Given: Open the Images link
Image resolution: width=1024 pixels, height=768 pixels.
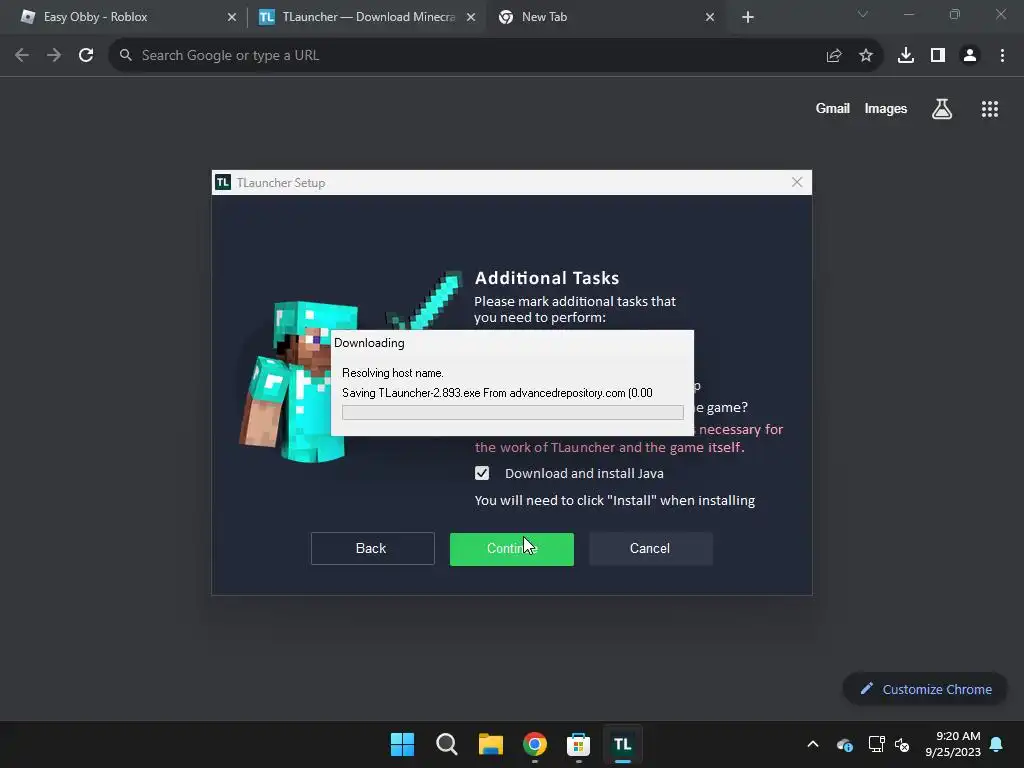Looking at the screenshot, I should pos(886,108).
